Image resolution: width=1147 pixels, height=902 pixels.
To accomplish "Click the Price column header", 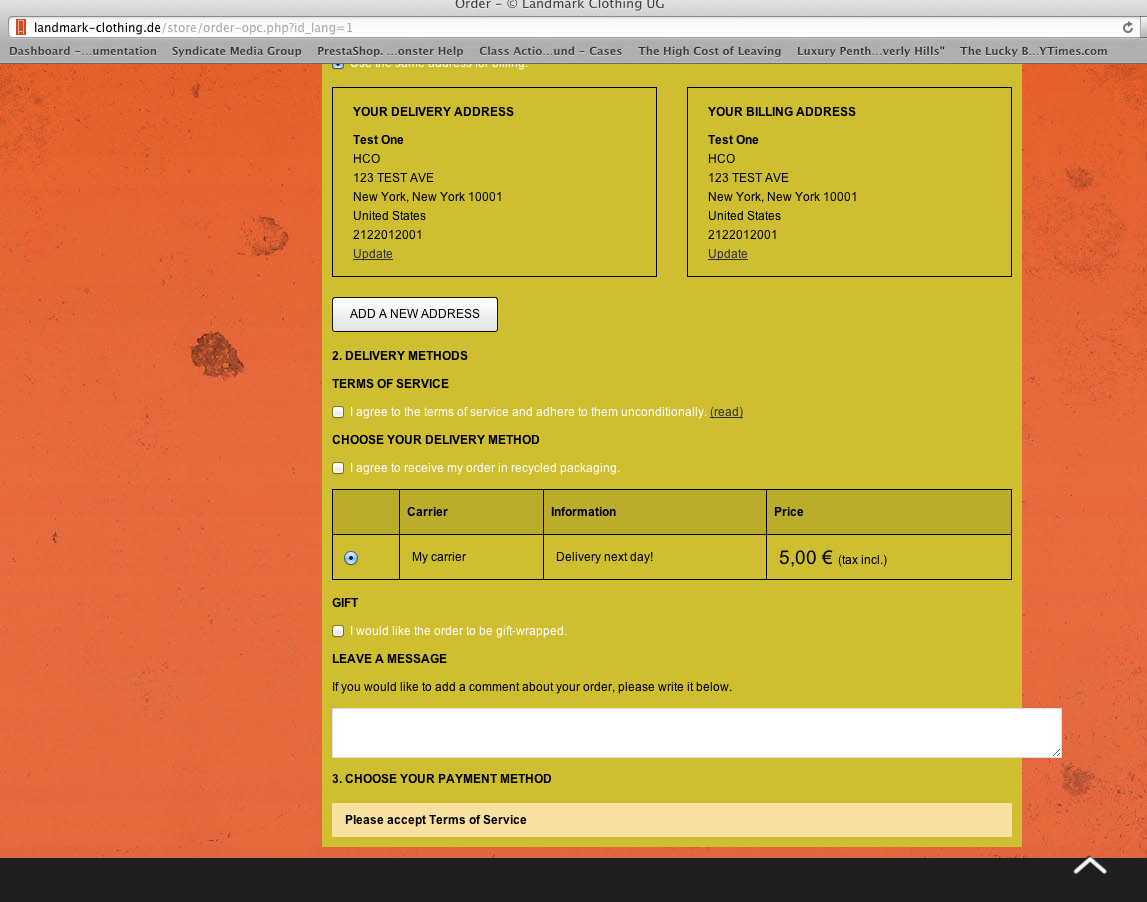I will point(889,512).
